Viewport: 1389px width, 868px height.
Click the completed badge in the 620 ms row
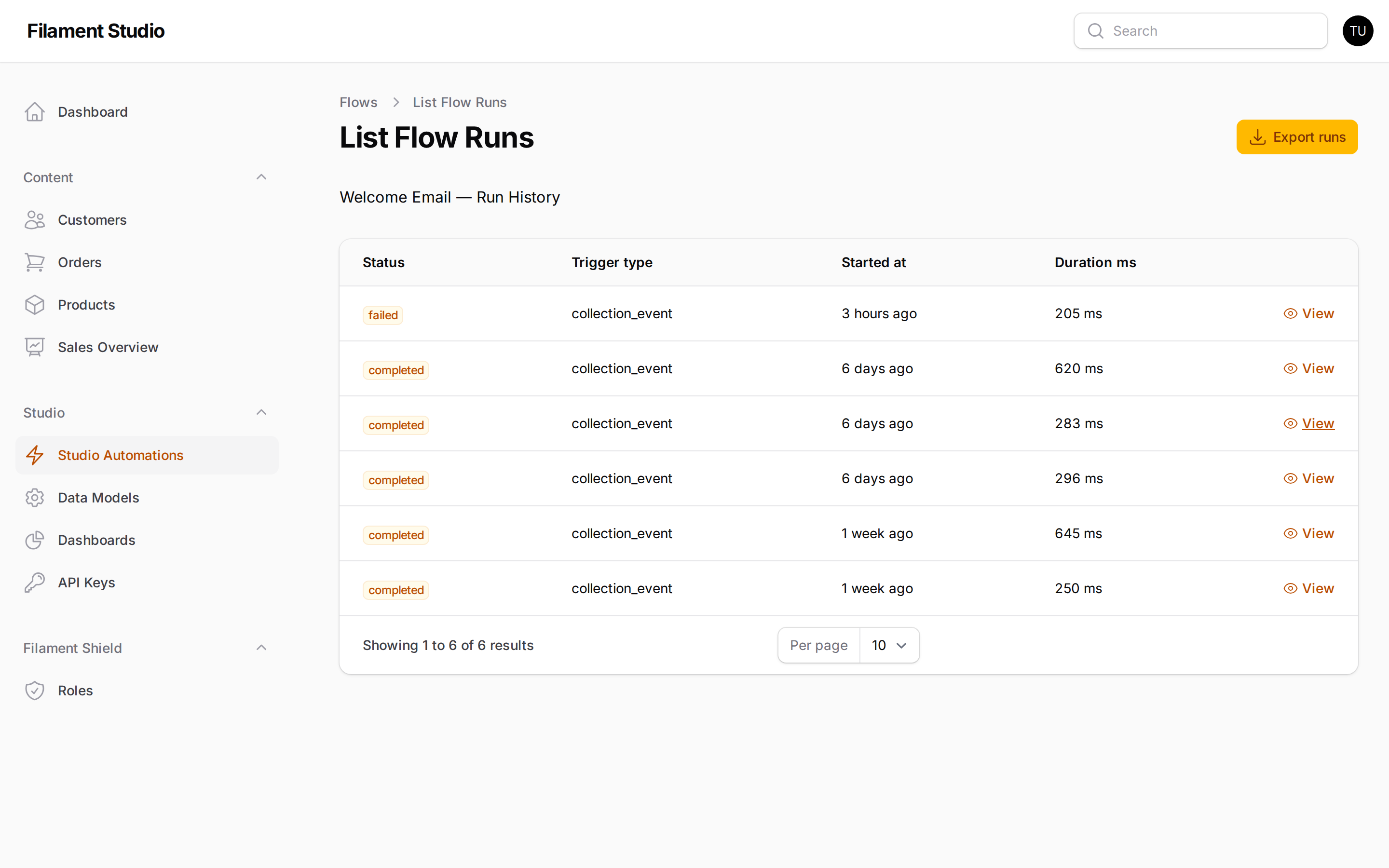tap(396, 370)
